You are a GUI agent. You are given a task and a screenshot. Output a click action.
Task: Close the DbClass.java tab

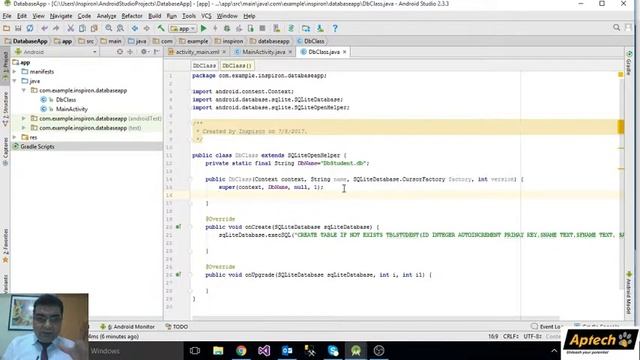[344, 52]
